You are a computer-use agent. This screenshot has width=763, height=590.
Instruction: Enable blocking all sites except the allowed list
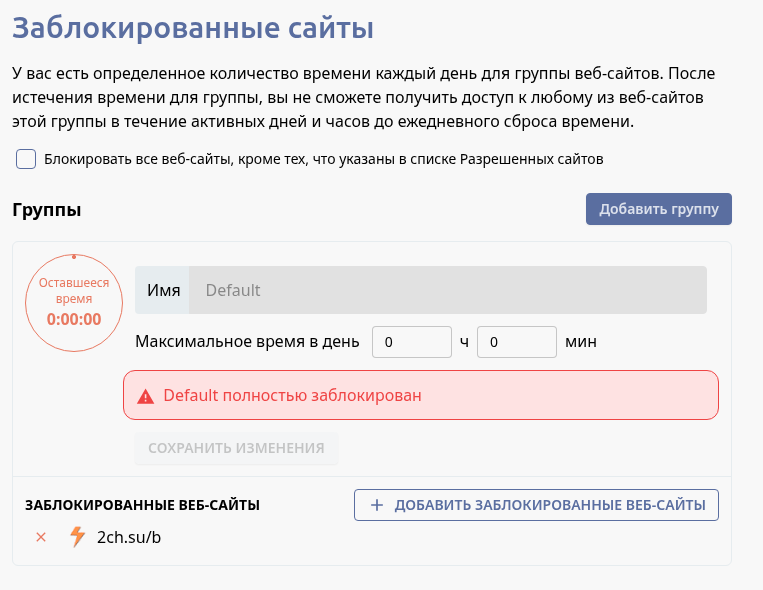[26, 159]
